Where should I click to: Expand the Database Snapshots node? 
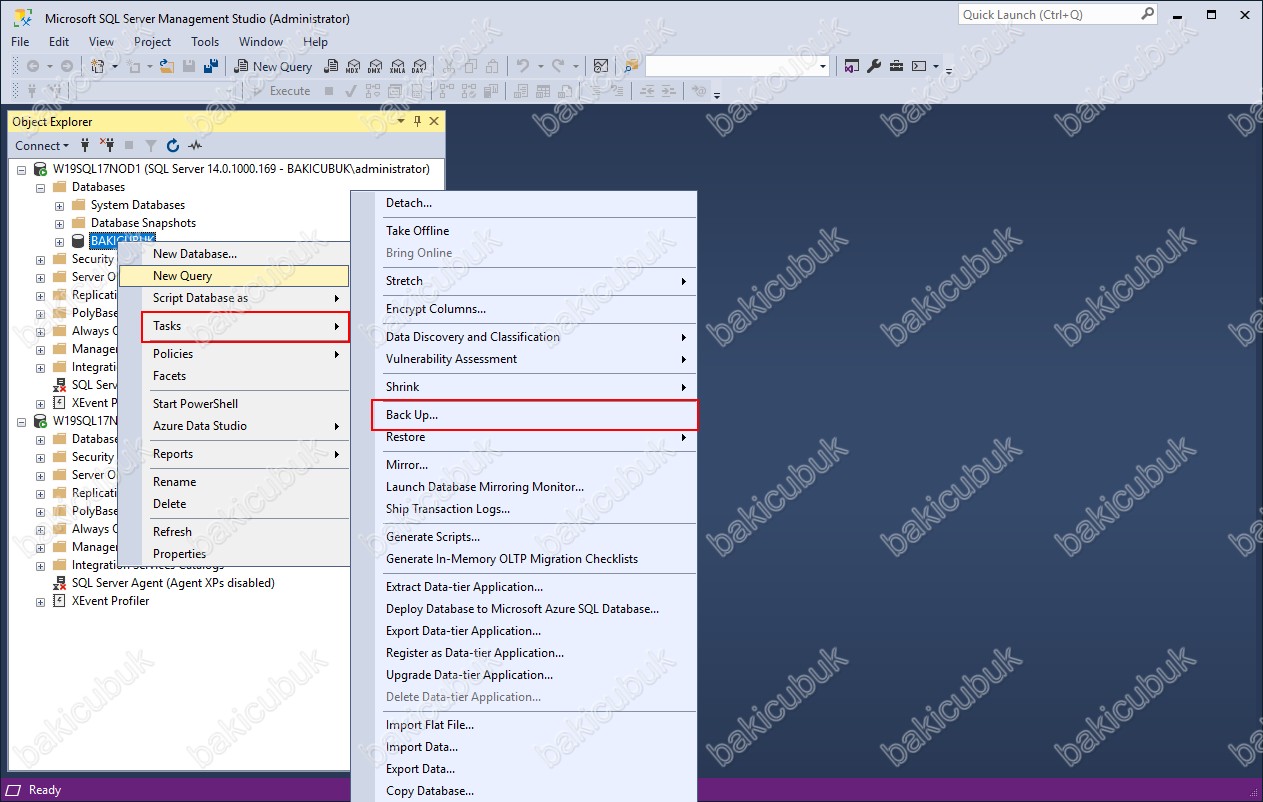point(60,223)
